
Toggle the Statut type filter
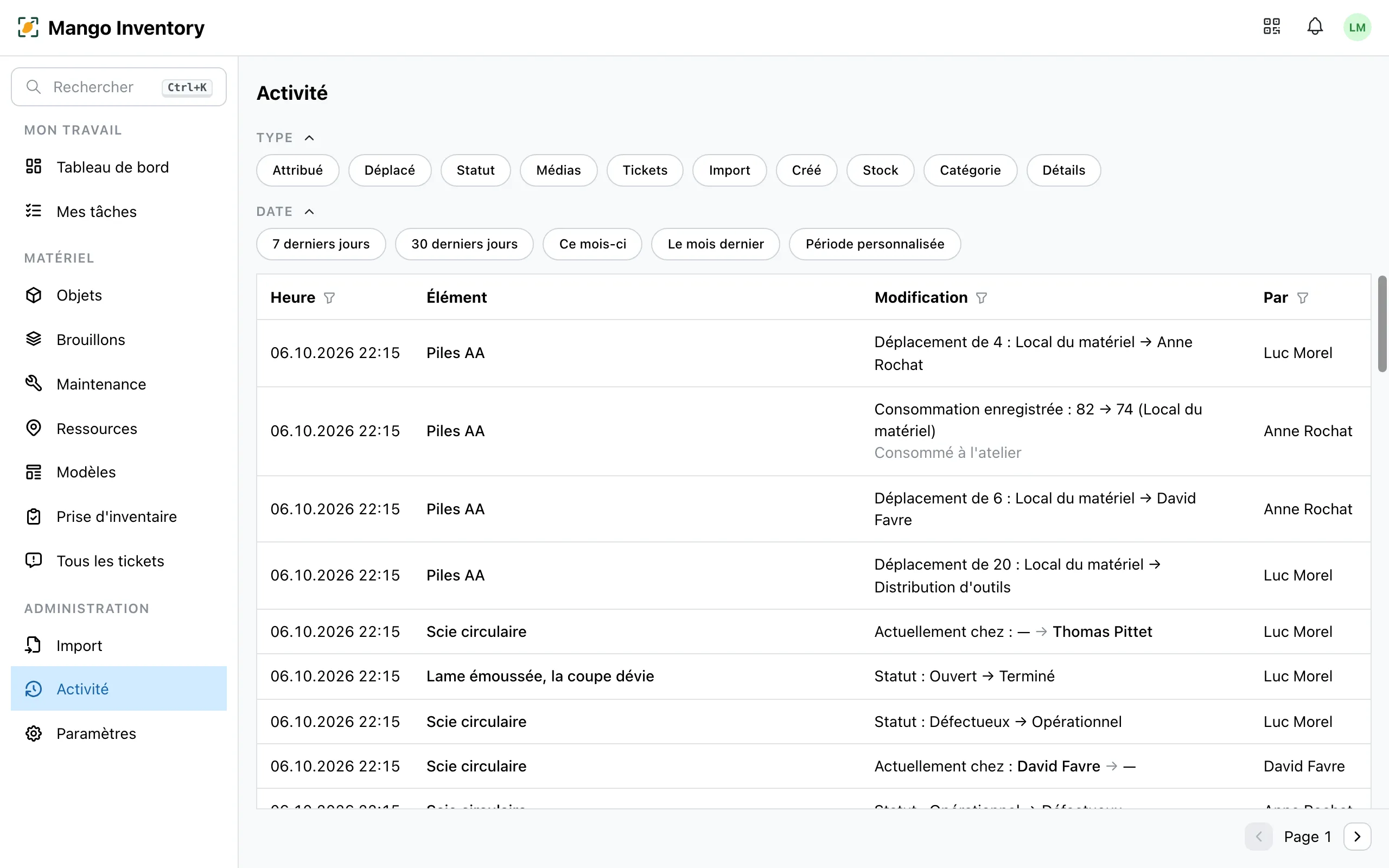[x=475, y=170]
